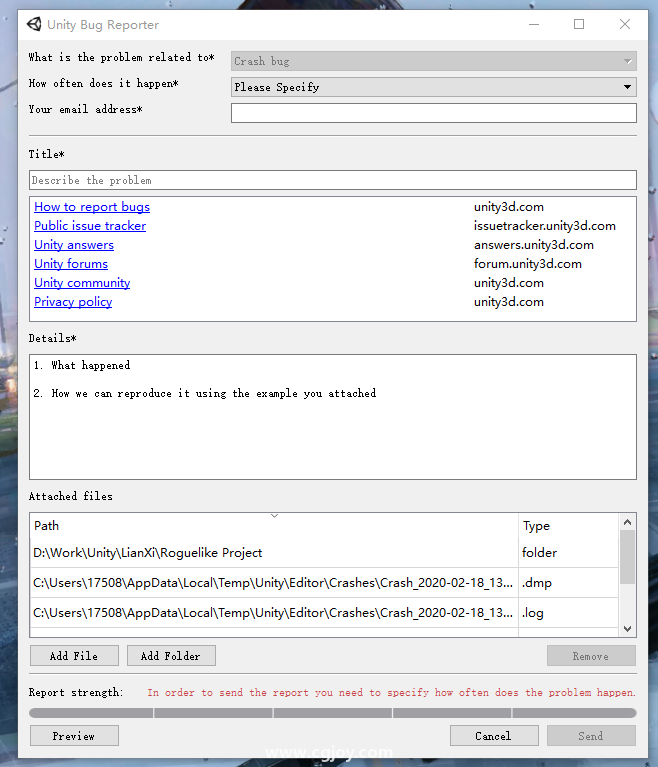658x767 pixels.
Task: Sort attachments by the Type column header
Action: pos(569,526)
